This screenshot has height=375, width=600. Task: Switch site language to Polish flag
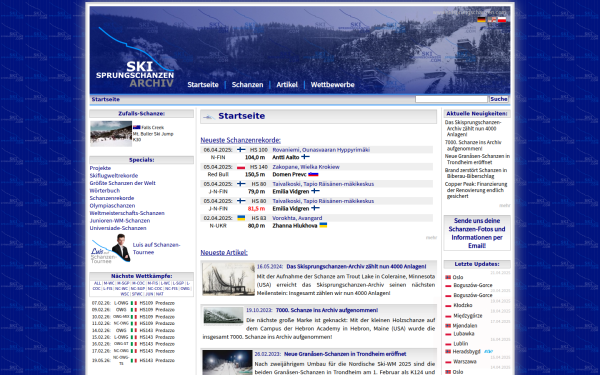point(502,20)
